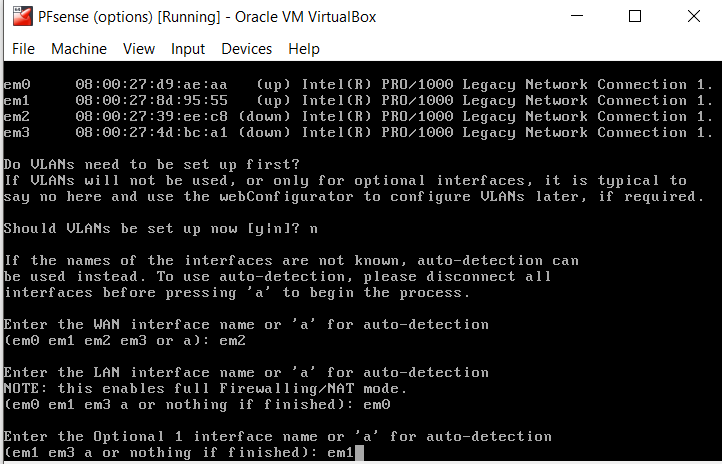Minimize the PFsense VM window
The height and width of the screenshot is (464, 722).
577,16
